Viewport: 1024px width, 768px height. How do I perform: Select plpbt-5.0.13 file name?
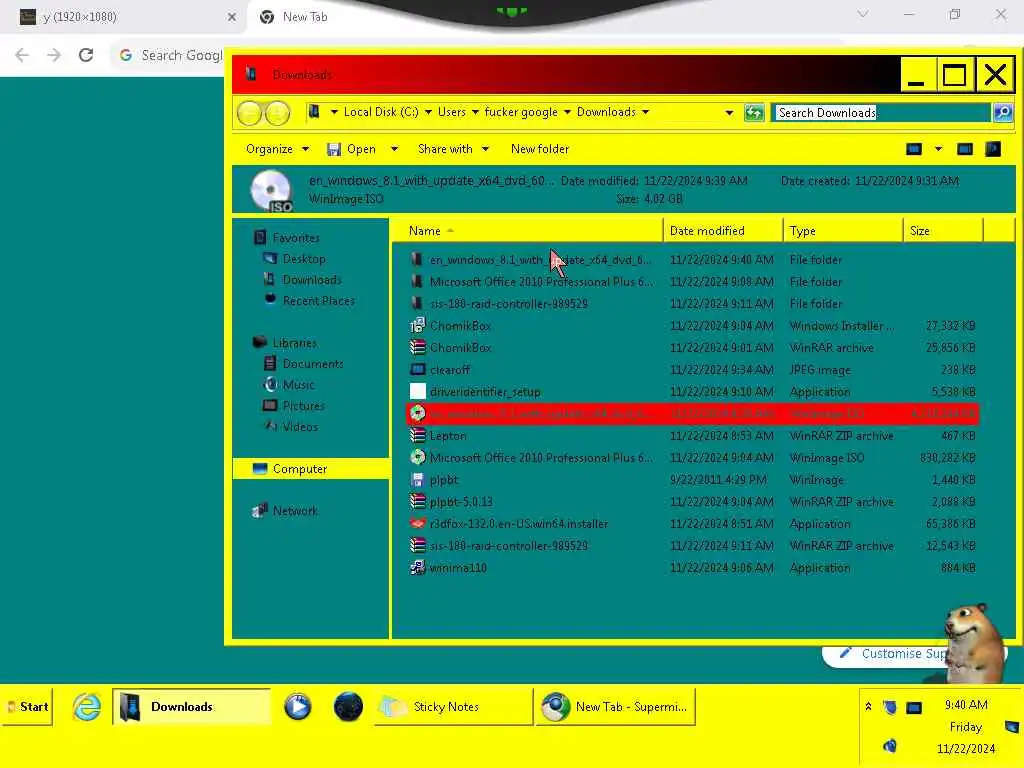[461, 502]
